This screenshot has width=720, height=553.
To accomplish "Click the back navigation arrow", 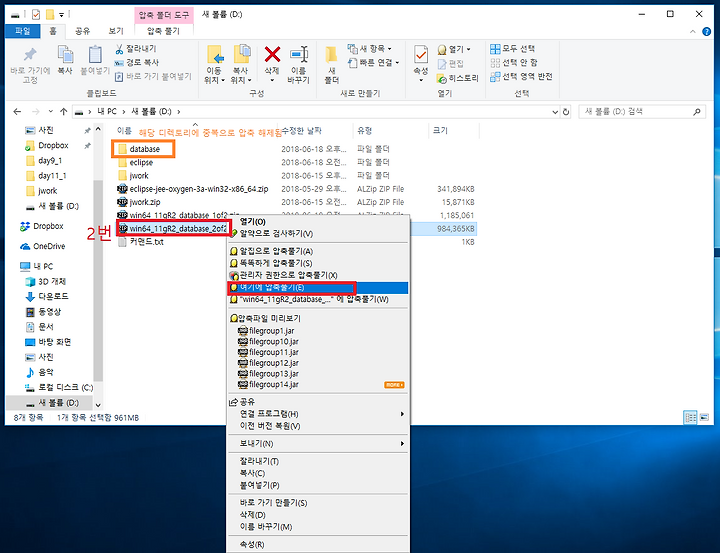I will pyautogui.click(x=17, y=112).
